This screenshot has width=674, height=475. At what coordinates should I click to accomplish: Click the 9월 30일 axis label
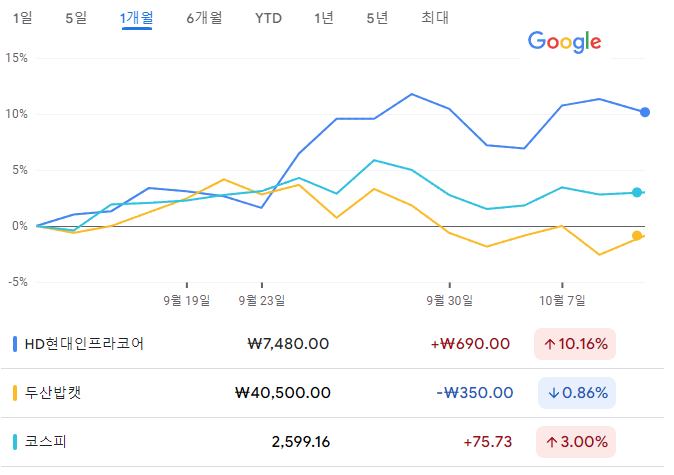450,300
